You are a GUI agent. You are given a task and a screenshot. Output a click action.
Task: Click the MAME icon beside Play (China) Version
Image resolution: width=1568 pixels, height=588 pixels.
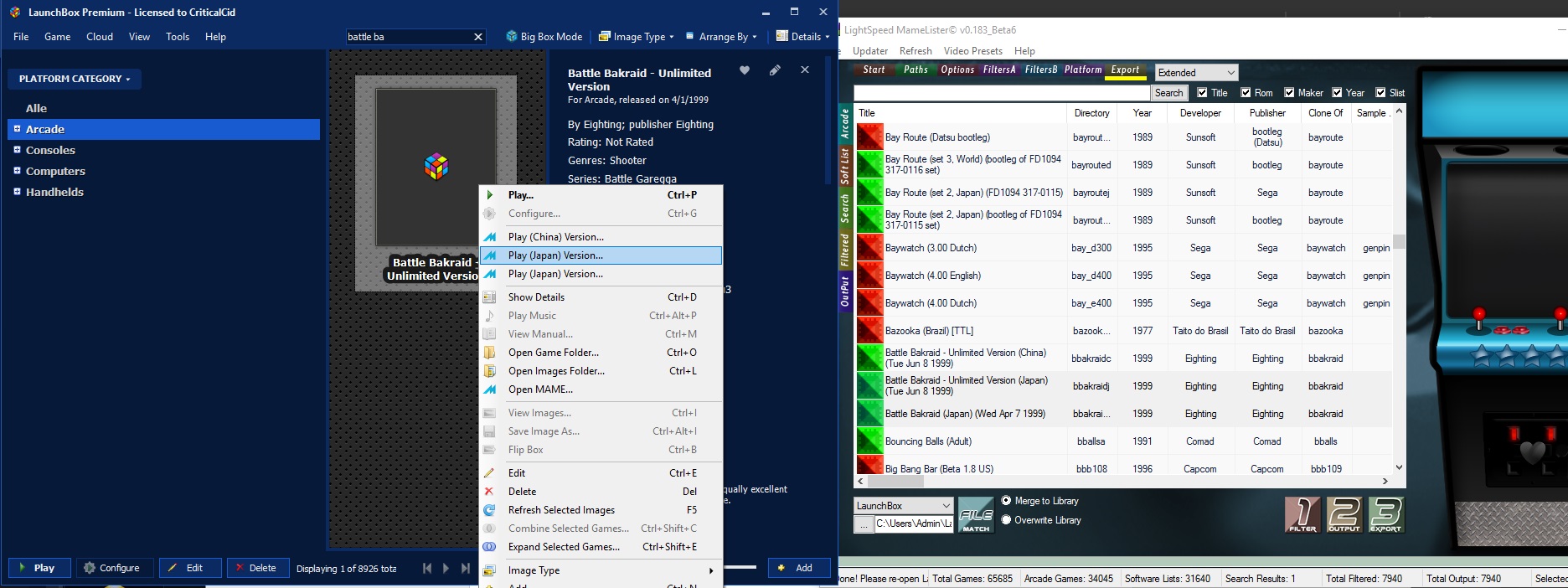(490, 237)
